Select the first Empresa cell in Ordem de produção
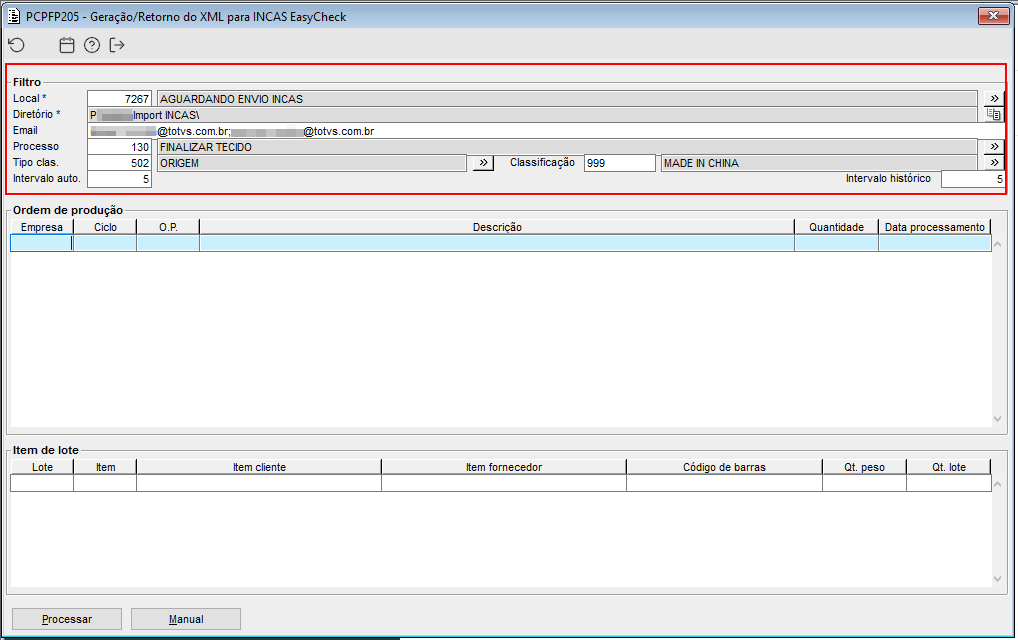Viewport: 1018px width, 640px height. pos(42,243)
